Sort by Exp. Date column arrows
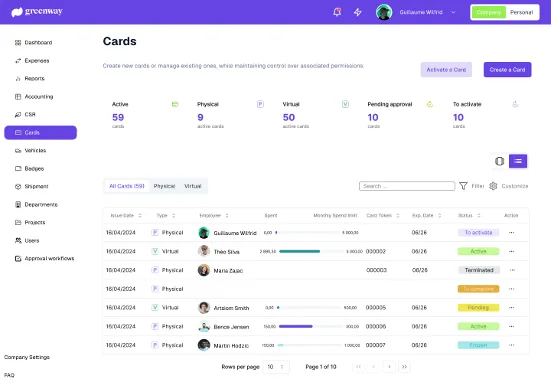 click(x=439, y=215)
